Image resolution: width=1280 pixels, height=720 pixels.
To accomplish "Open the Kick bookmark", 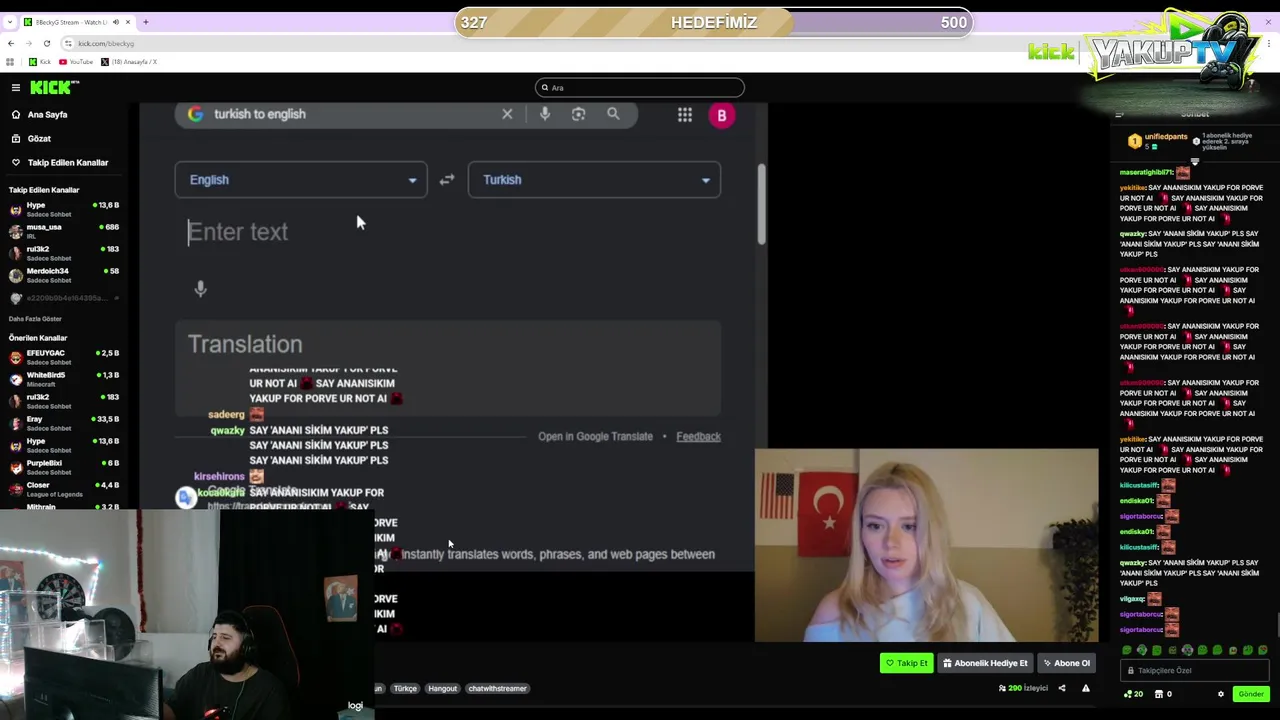I will point(40,62).
